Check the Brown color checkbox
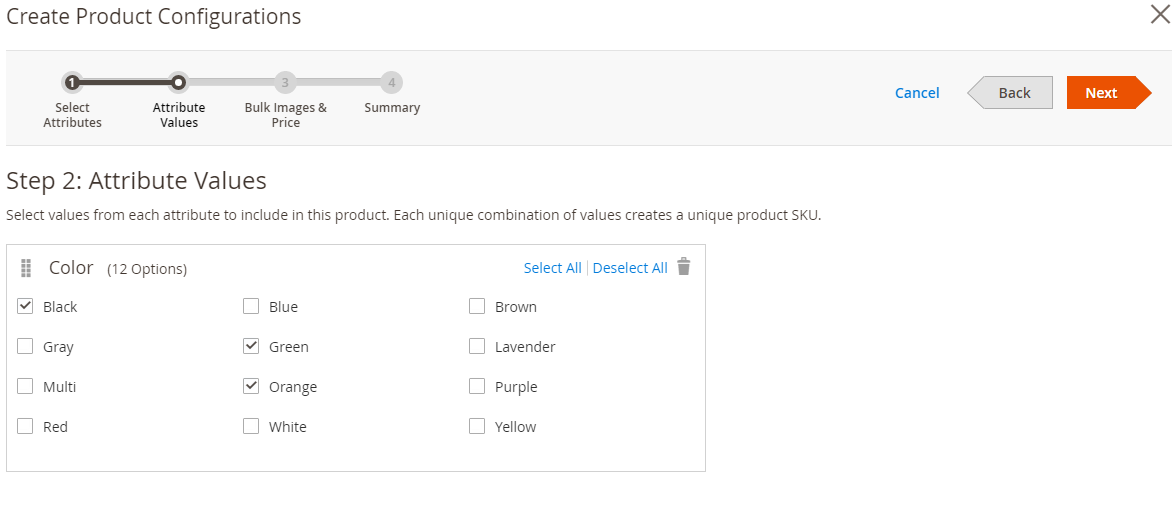The width and height of the screenshot is (1175, 518). click(477, 307)
